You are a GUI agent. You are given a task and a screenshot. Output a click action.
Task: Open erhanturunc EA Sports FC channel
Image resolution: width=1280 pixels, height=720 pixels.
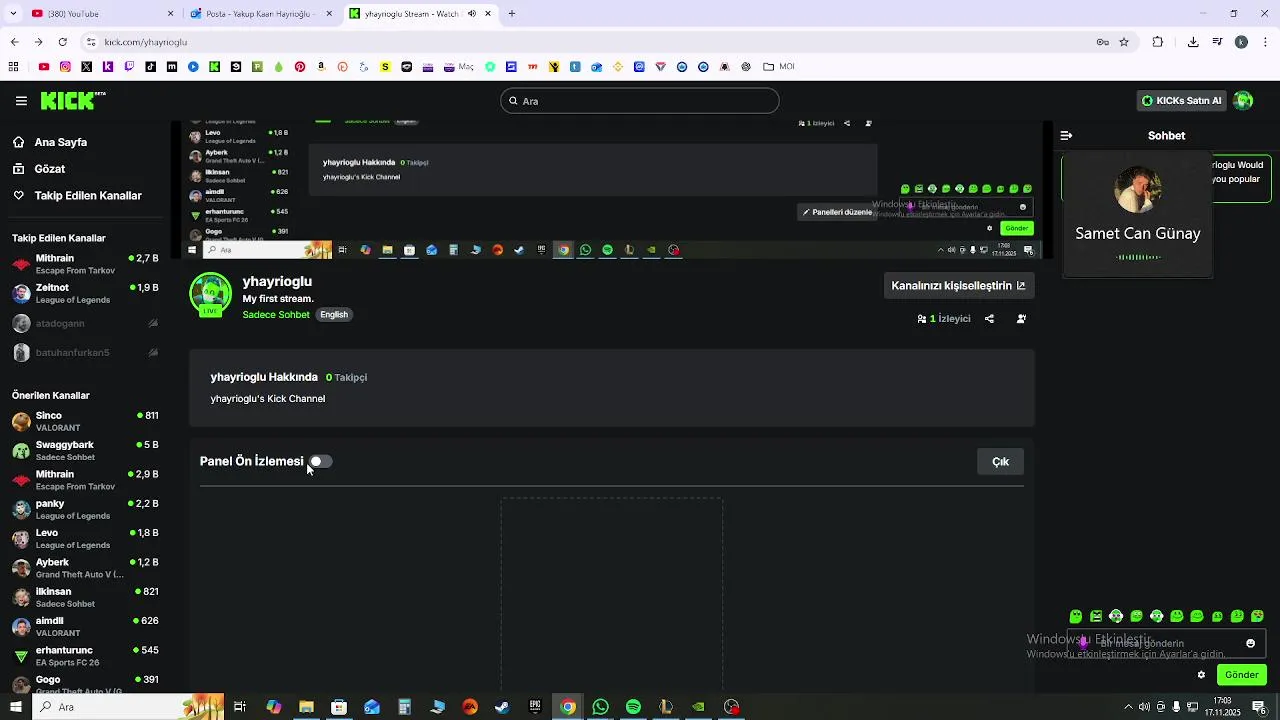(x=85, y=656)
